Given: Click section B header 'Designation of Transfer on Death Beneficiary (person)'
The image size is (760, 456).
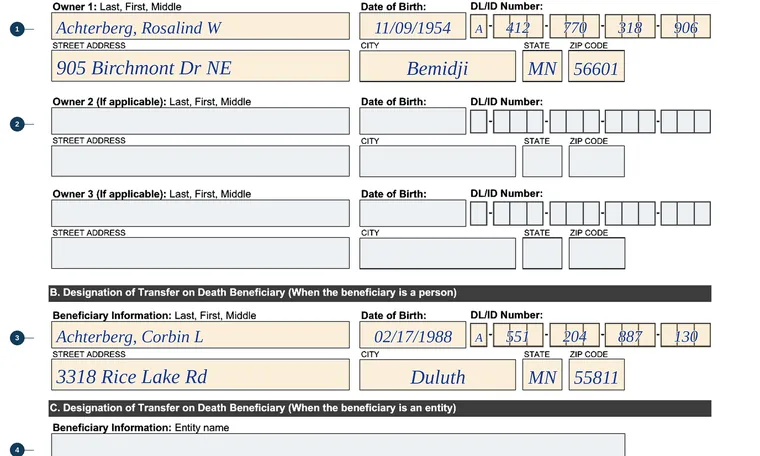Looking at the screenshot, I should point(380,293).
